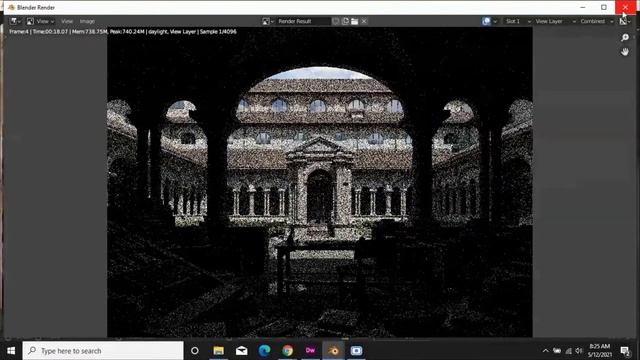The width and height of the screenshot is (640, 360).
Task: Open the editor type selector
Action: pyautogui.click(x=16, y=21)
